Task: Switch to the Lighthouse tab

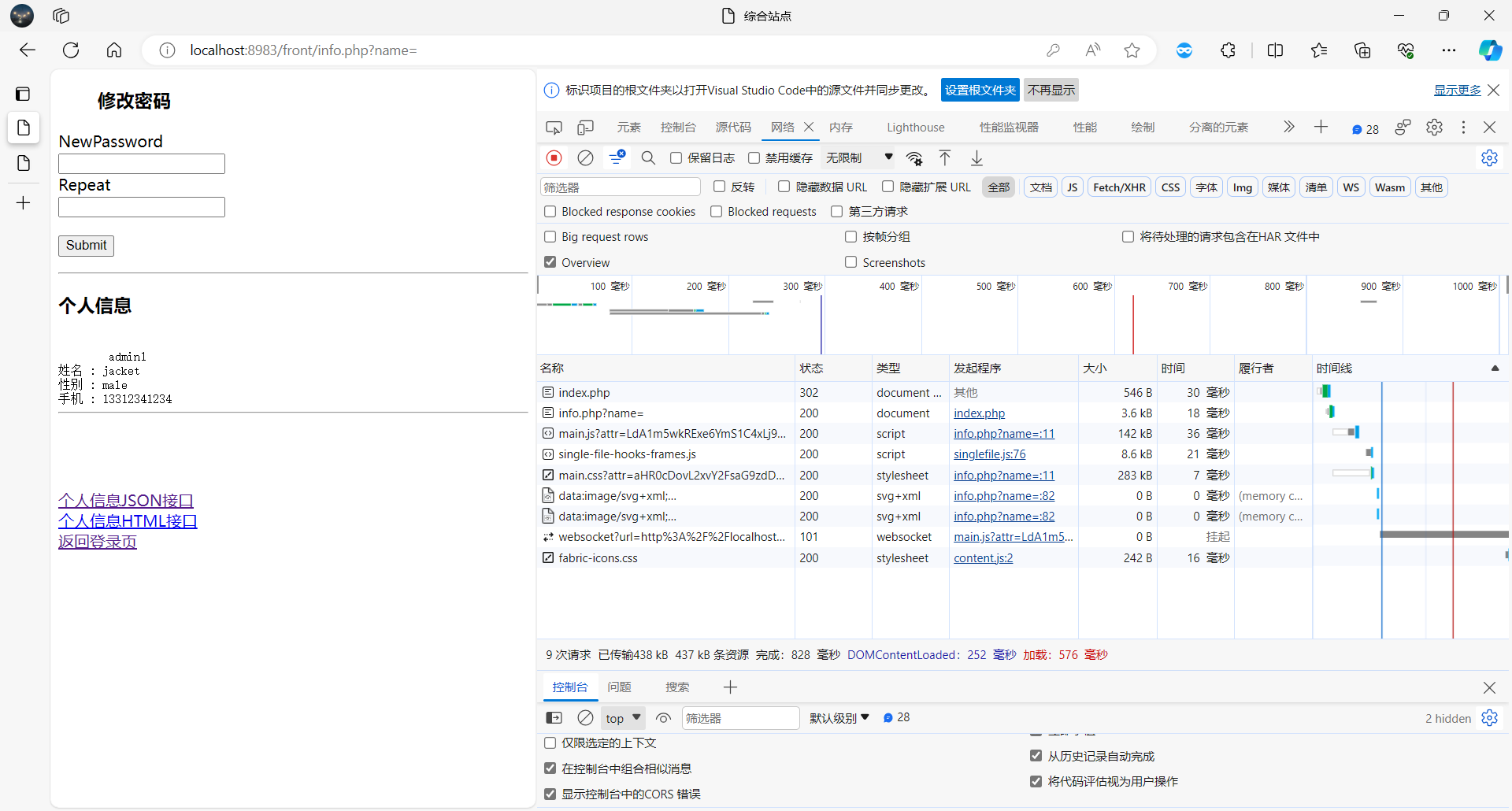Action: click(x=915, y=127)
